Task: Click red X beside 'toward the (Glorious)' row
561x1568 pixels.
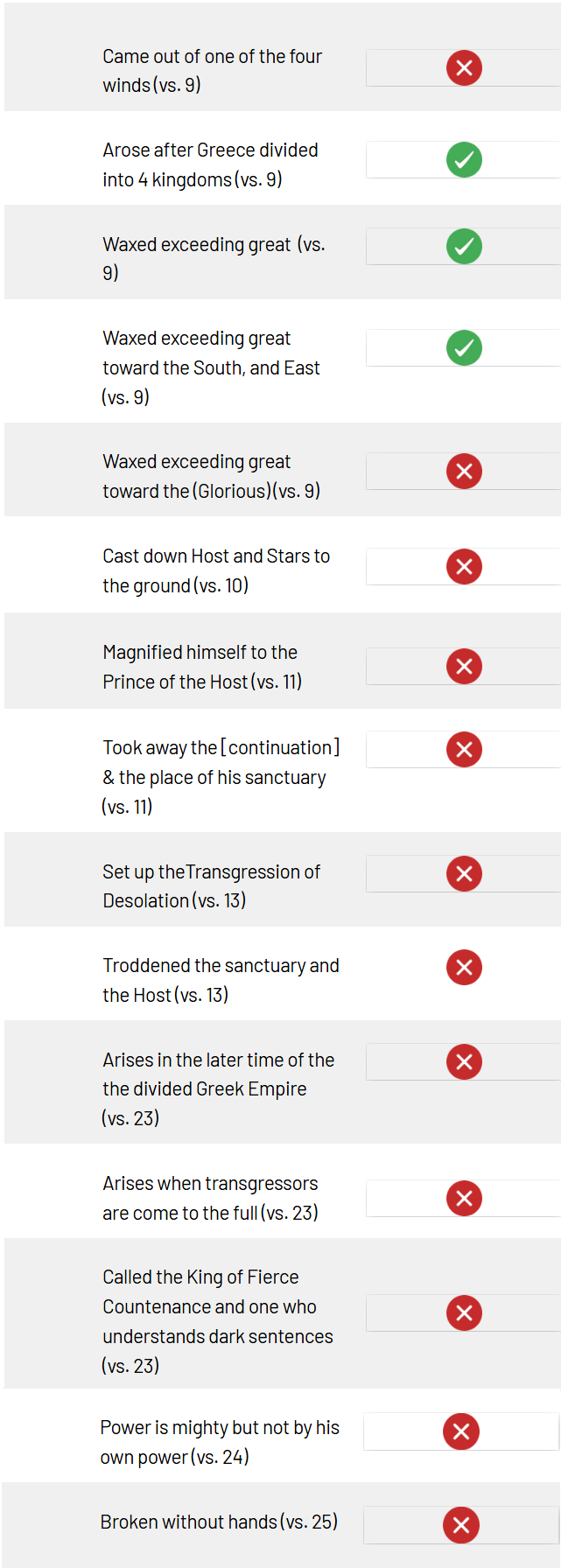Action: click(x=464, y=471)
